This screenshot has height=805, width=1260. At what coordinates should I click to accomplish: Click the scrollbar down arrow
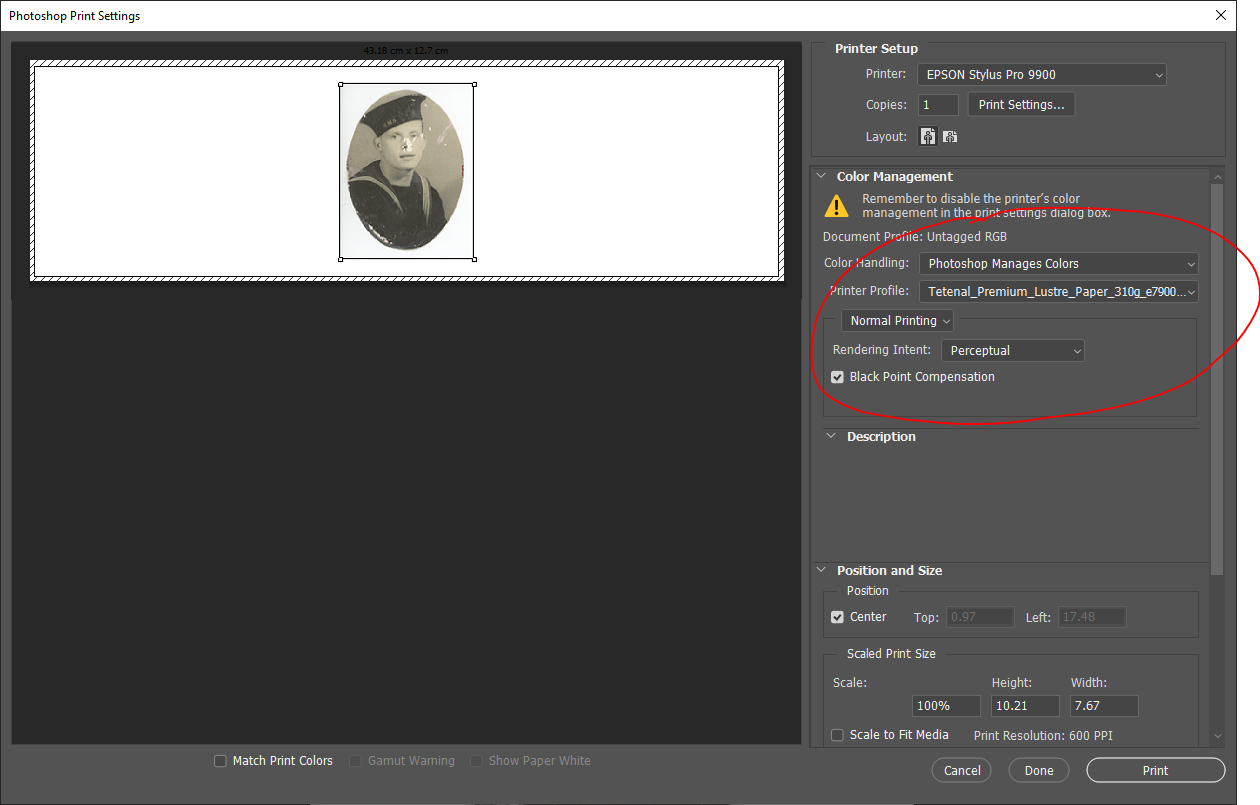[x=1217, y=737]
